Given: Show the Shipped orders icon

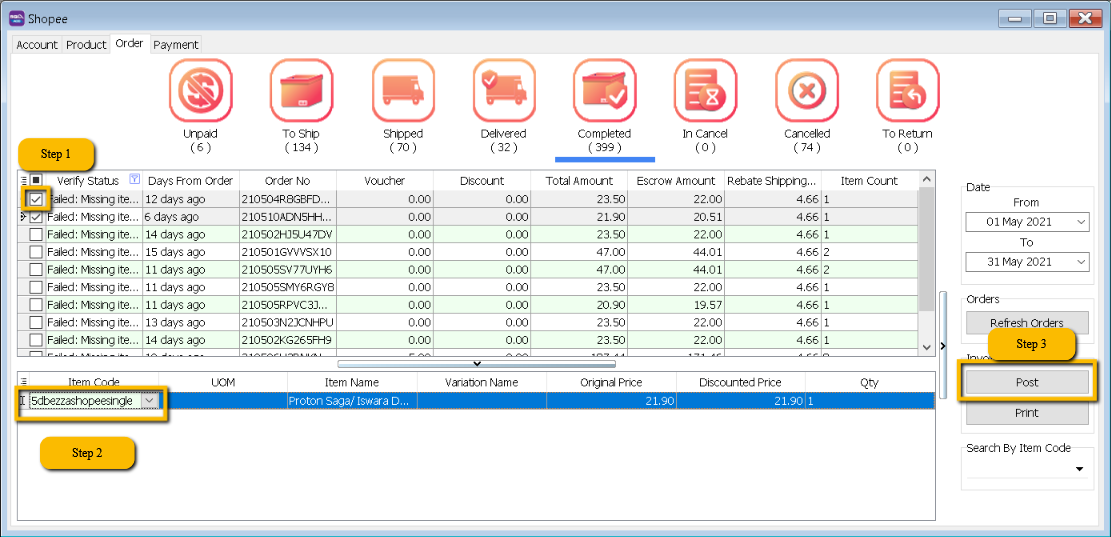Looking at the screenshot, I should [403, 91].
